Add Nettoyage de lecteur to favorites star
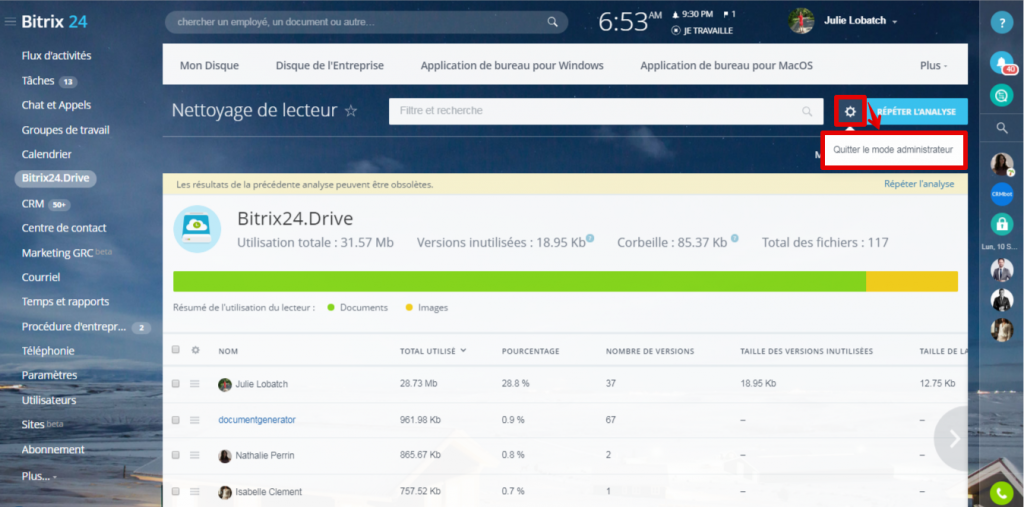The image size is (1024, 507). tap(351, 111)
